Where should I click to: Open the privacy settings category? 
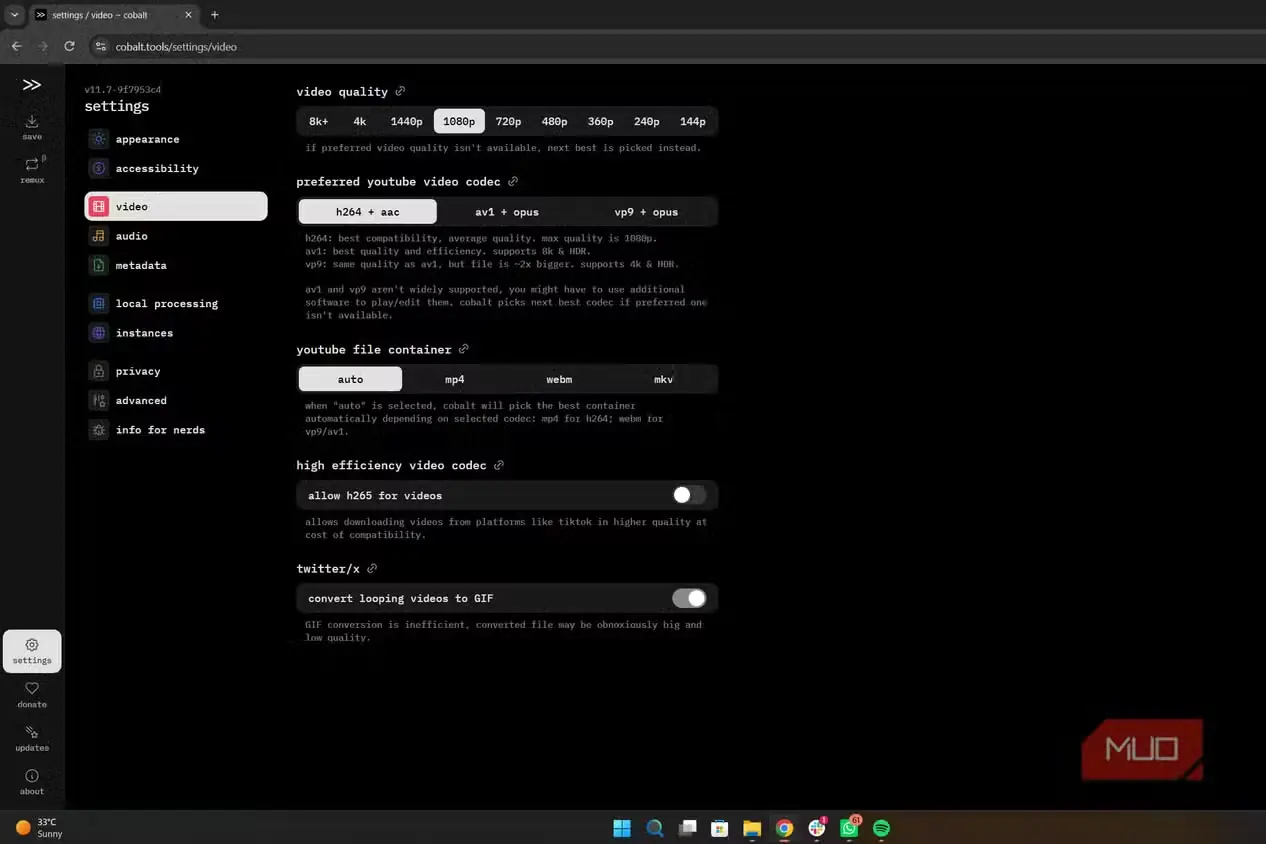(x=176, y=371)
